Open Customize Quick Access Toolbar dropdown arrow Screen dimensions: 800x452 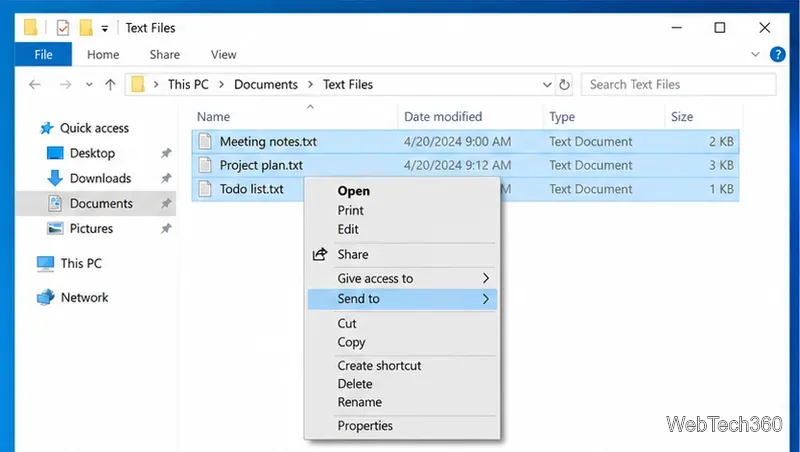coord(105,29)
